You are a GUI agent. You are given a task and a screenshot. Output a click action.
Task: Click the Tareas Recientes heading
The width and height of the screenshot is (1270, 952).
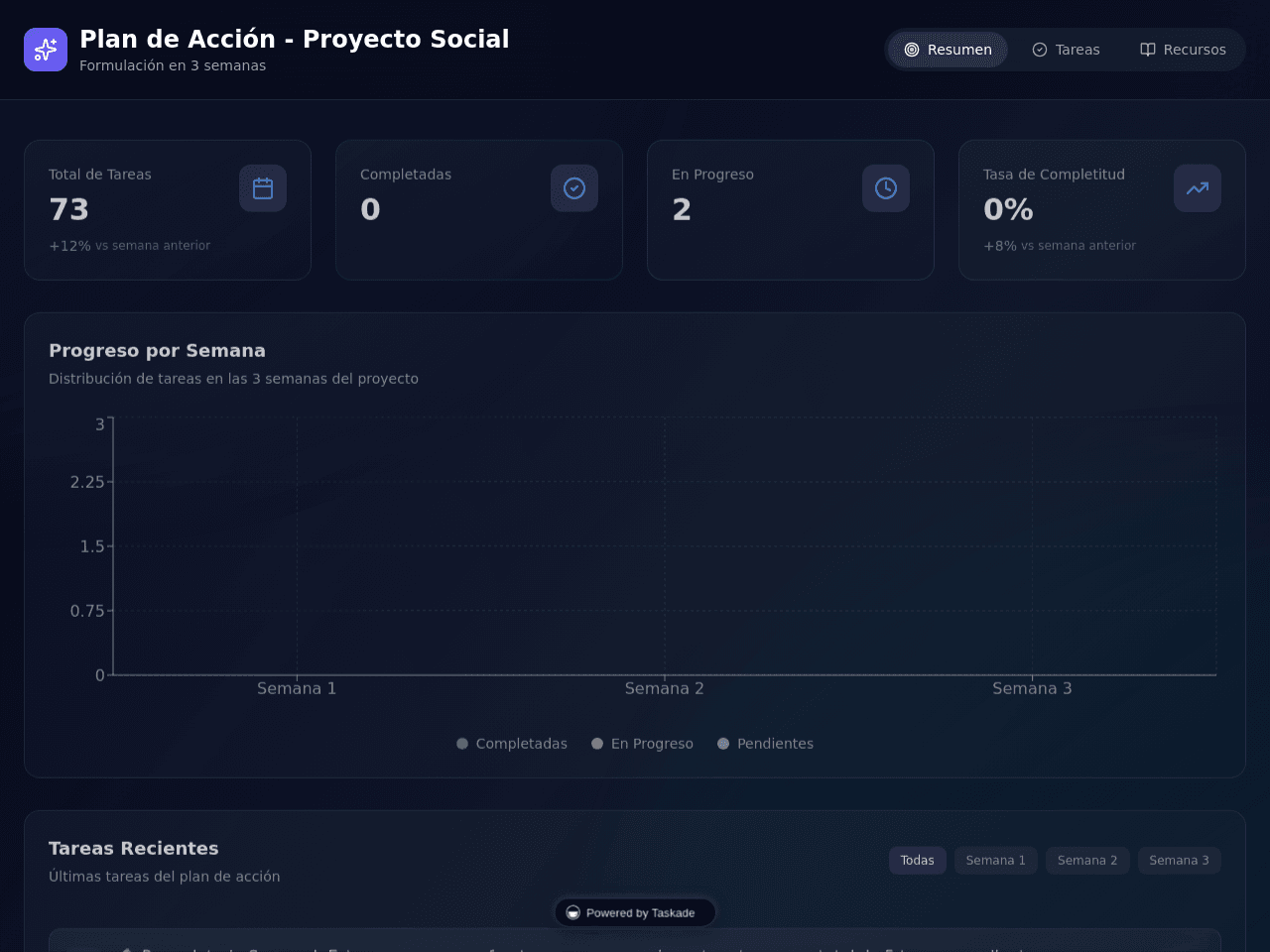pos(134,849)
